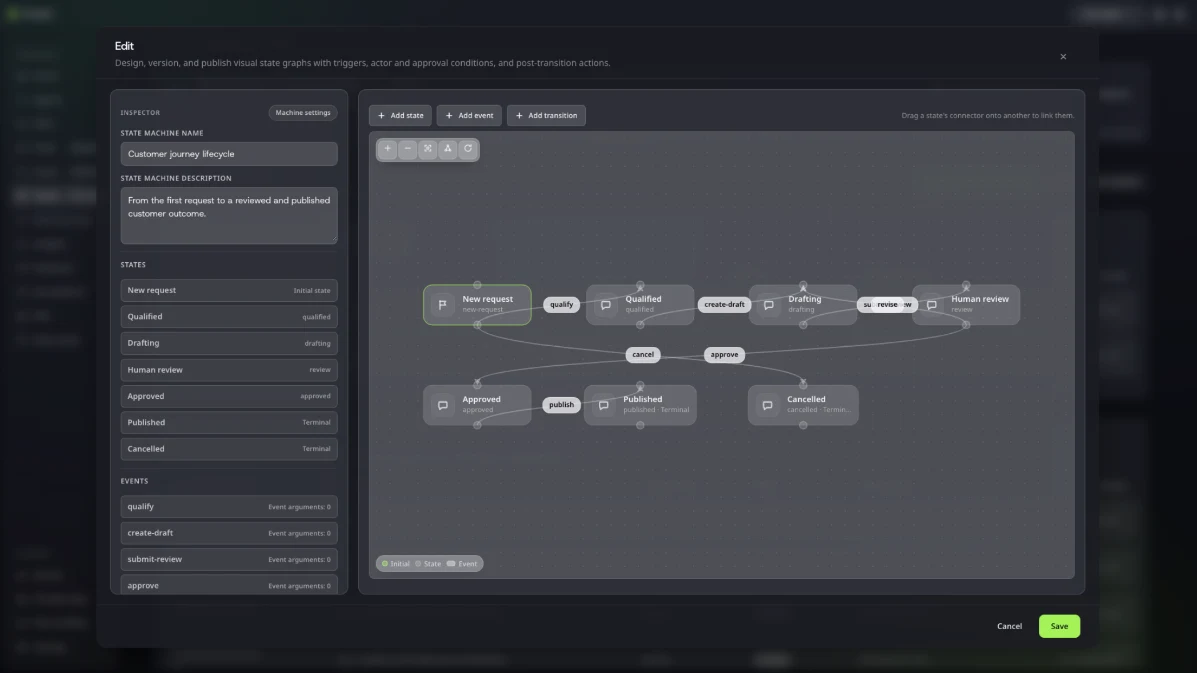Select the Approved node on canvas
Viewport: 1197px width, 673px height.
tap(477, 405)
